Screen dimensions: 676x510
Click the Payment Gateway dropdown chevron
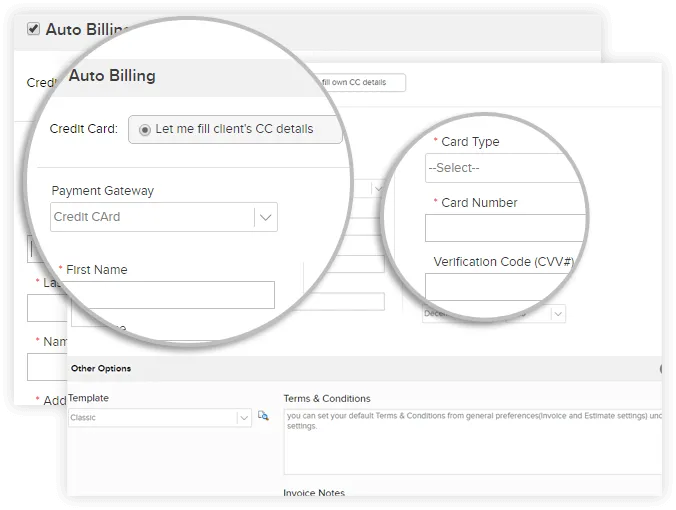(266, 217)
